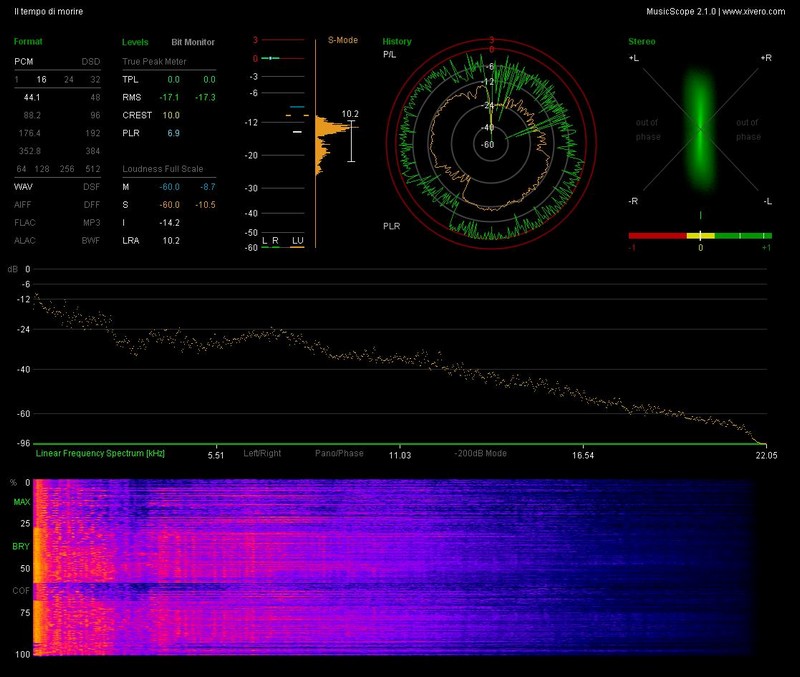
Task: Click the integrated loudness value -14.2
Action: tap(169, 222)
